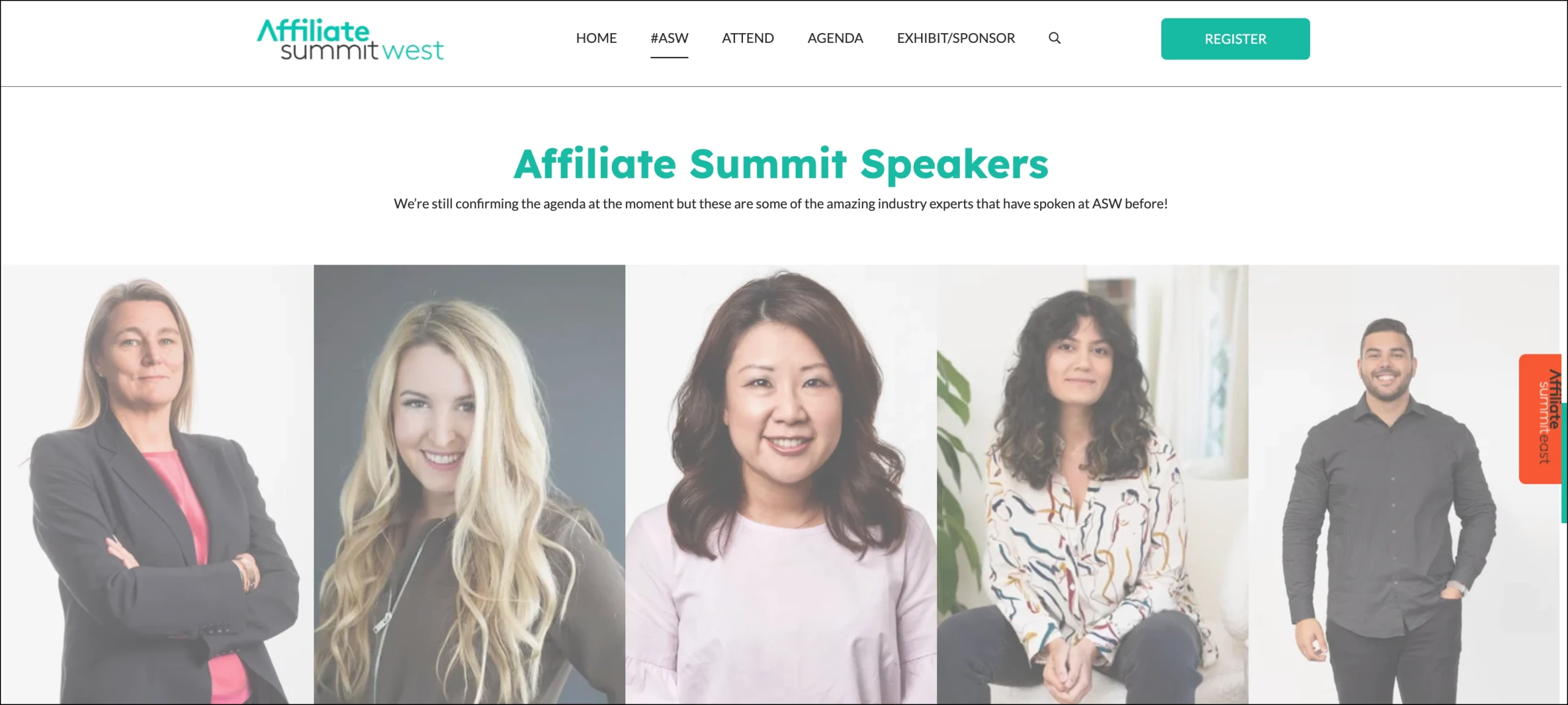Viewport: 1568px width, 705px height.
Task: Click the Affiliate Summit Speakers heading
Action: pyautogui.click(x=781, y=164)
